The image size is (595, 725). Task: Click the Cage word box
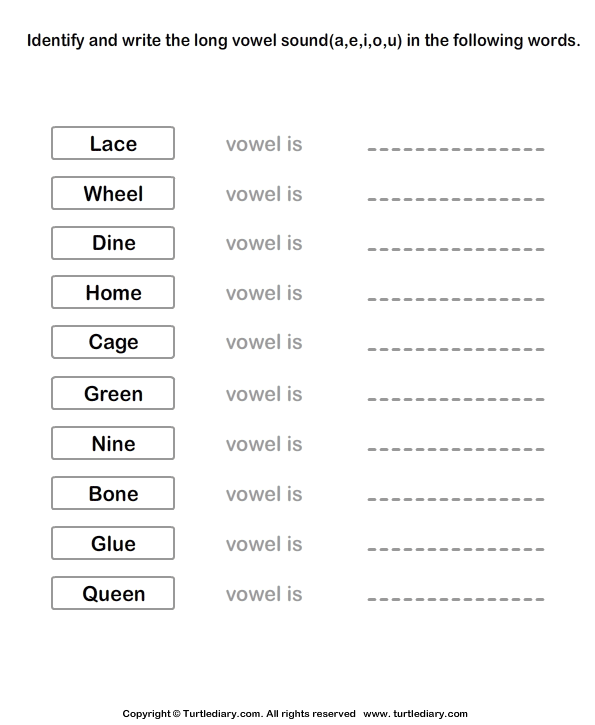tap(113, 342)
